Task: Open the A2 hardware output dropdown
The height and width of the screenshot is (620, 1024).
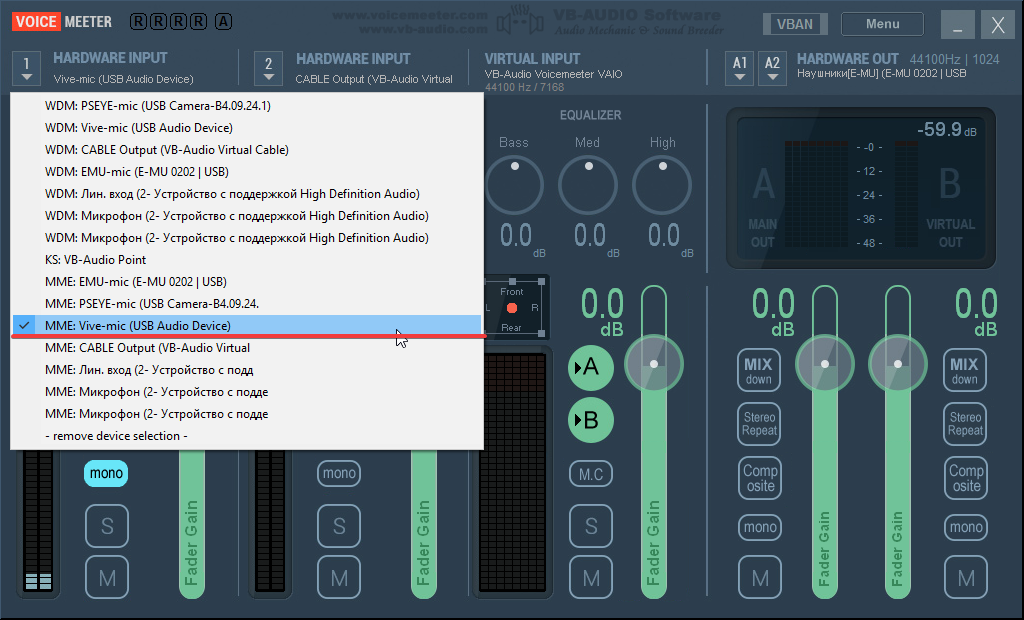Action: tap(772, 68)
